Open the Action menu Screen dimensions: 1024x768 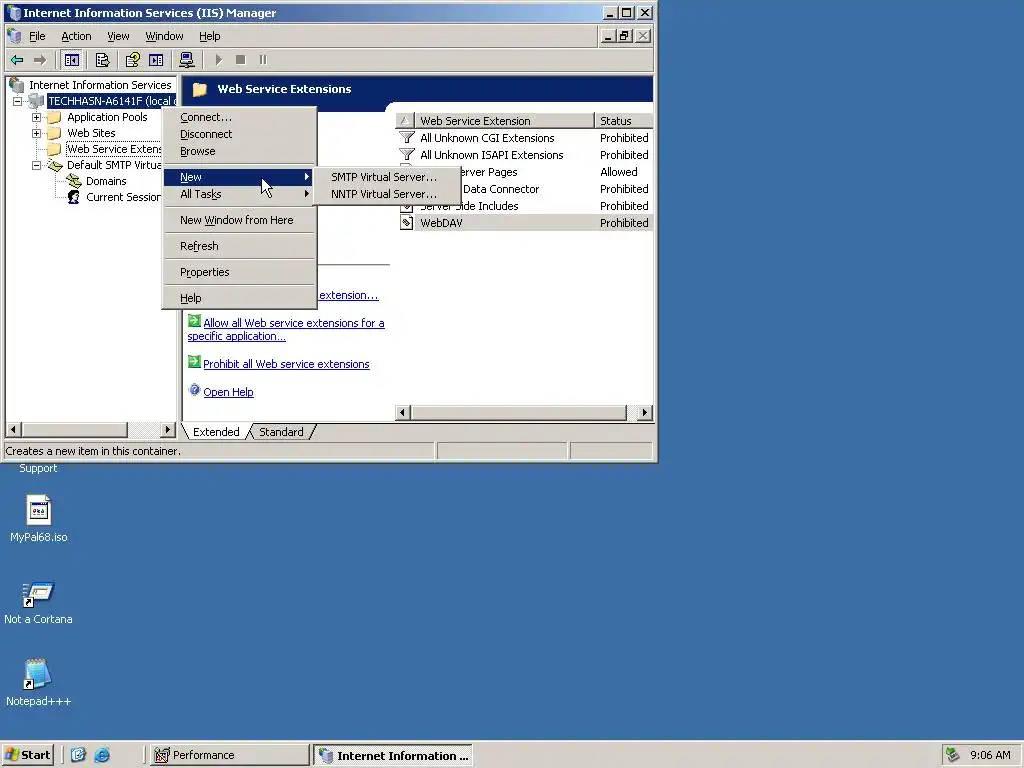(x=76, y=37)
